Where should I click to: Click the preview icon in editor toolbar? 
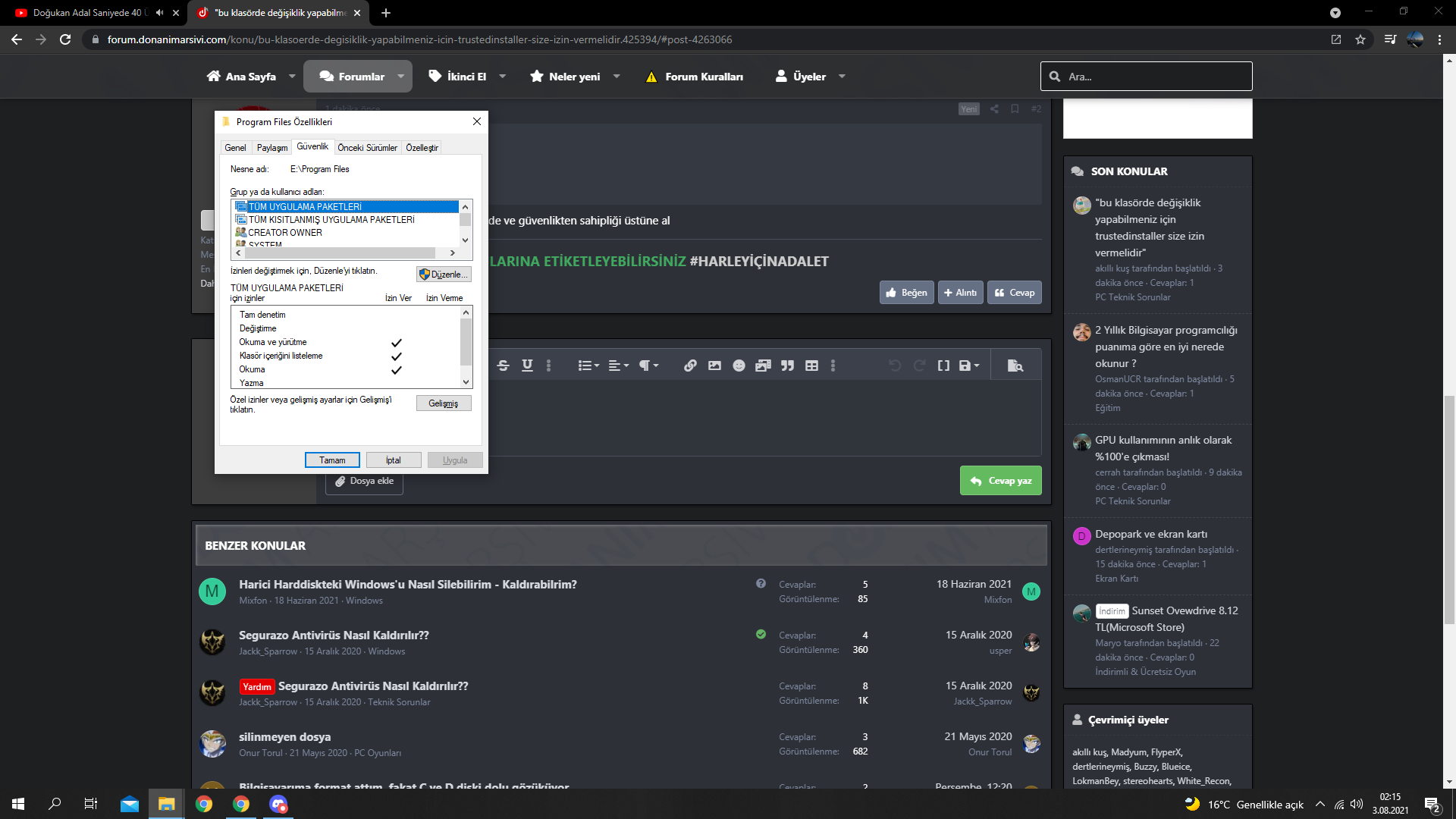click(1015, 366)
